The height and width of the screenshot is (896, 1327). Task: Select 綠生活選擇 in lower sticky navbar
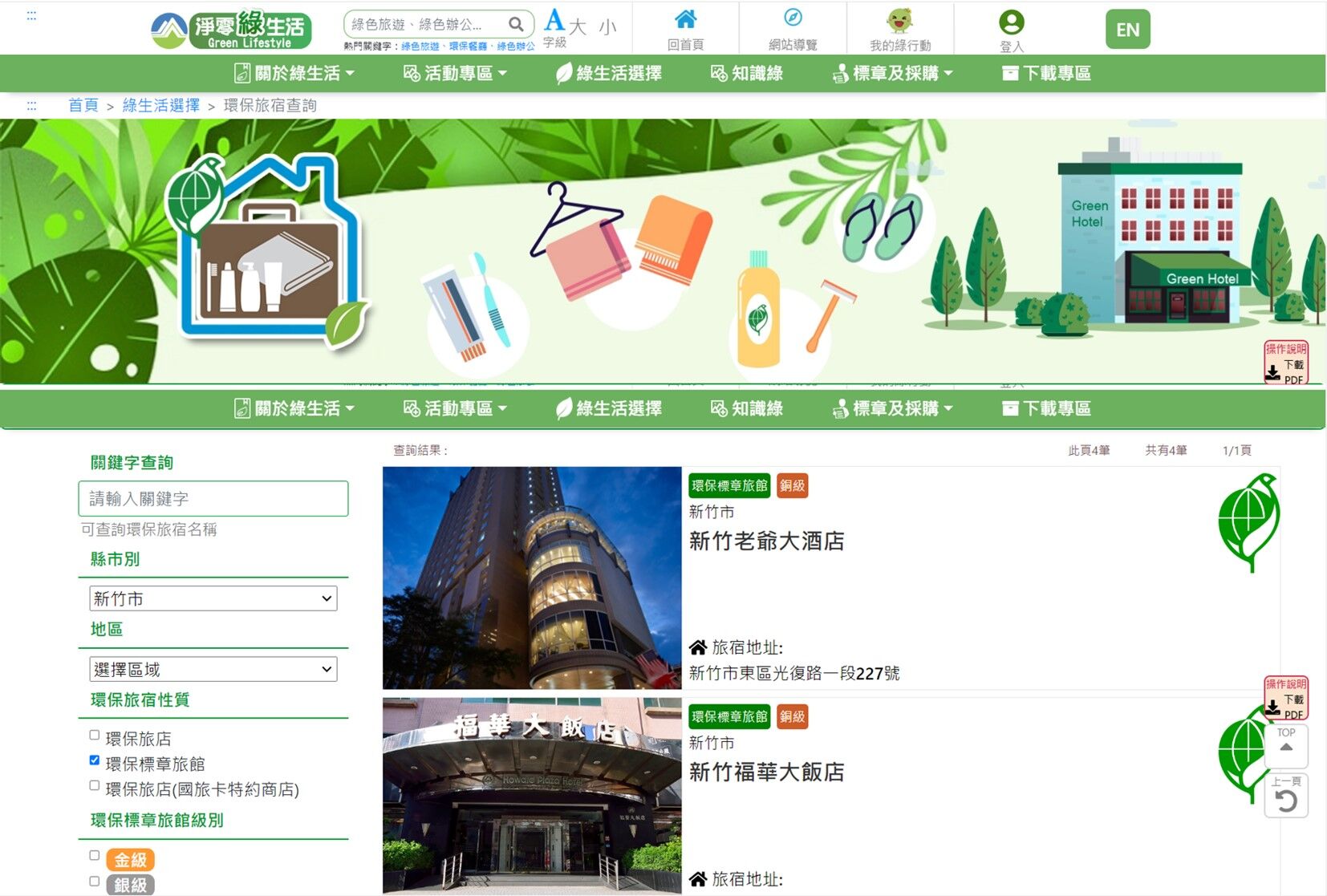[609, 408]
